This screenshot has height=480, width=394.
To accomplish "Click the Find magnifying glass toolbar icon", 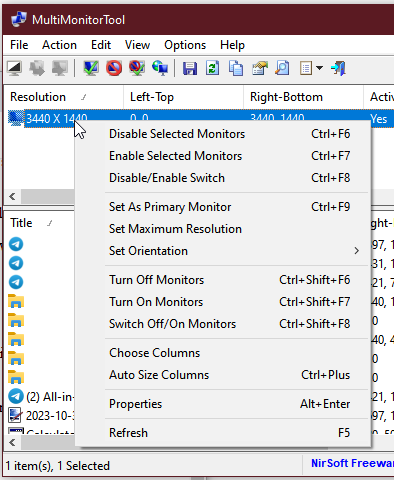I will [282, 68].
